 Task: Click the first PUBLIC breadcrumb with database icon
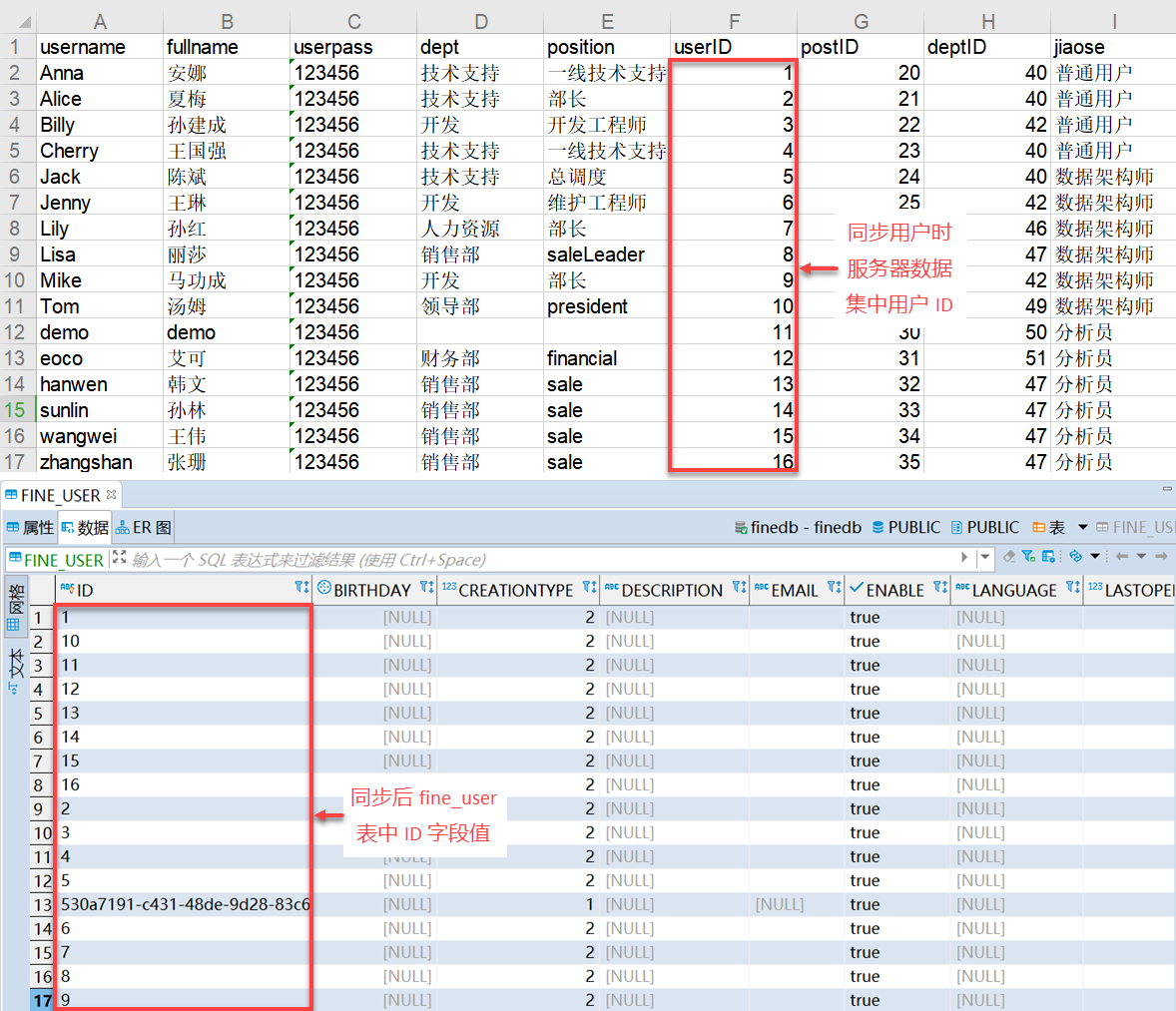click(x=905, y=527)
